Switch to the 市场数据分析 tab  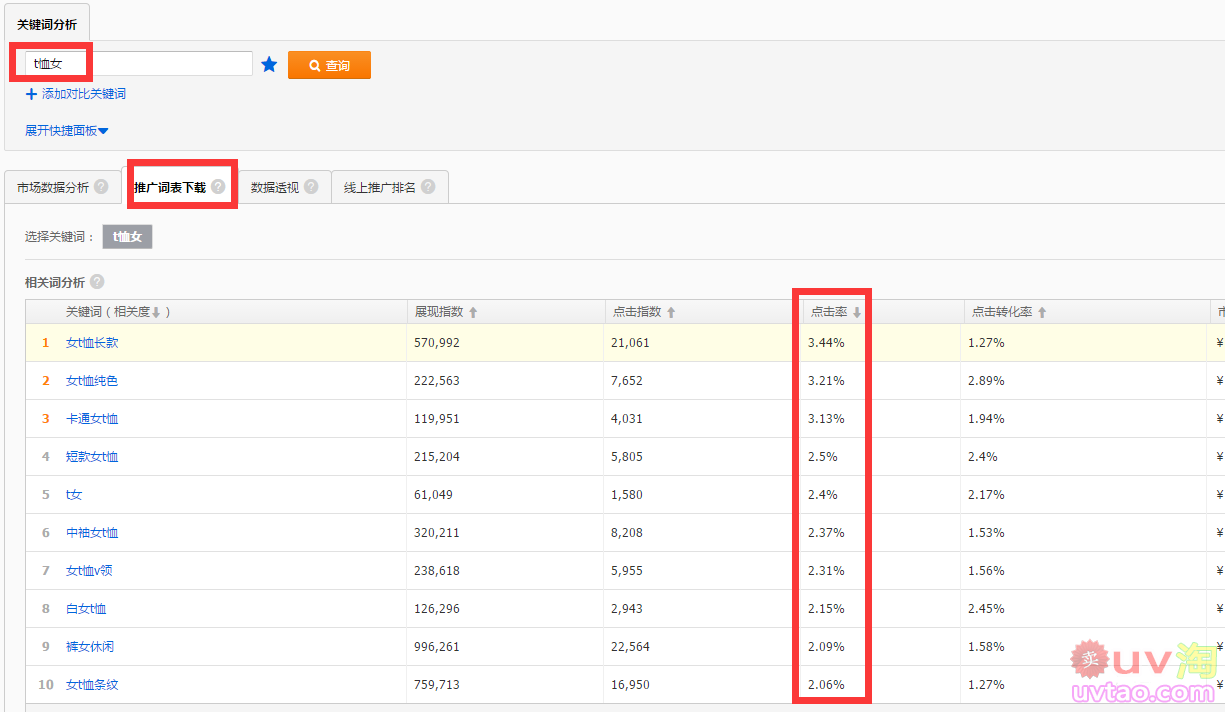point(52,187)
